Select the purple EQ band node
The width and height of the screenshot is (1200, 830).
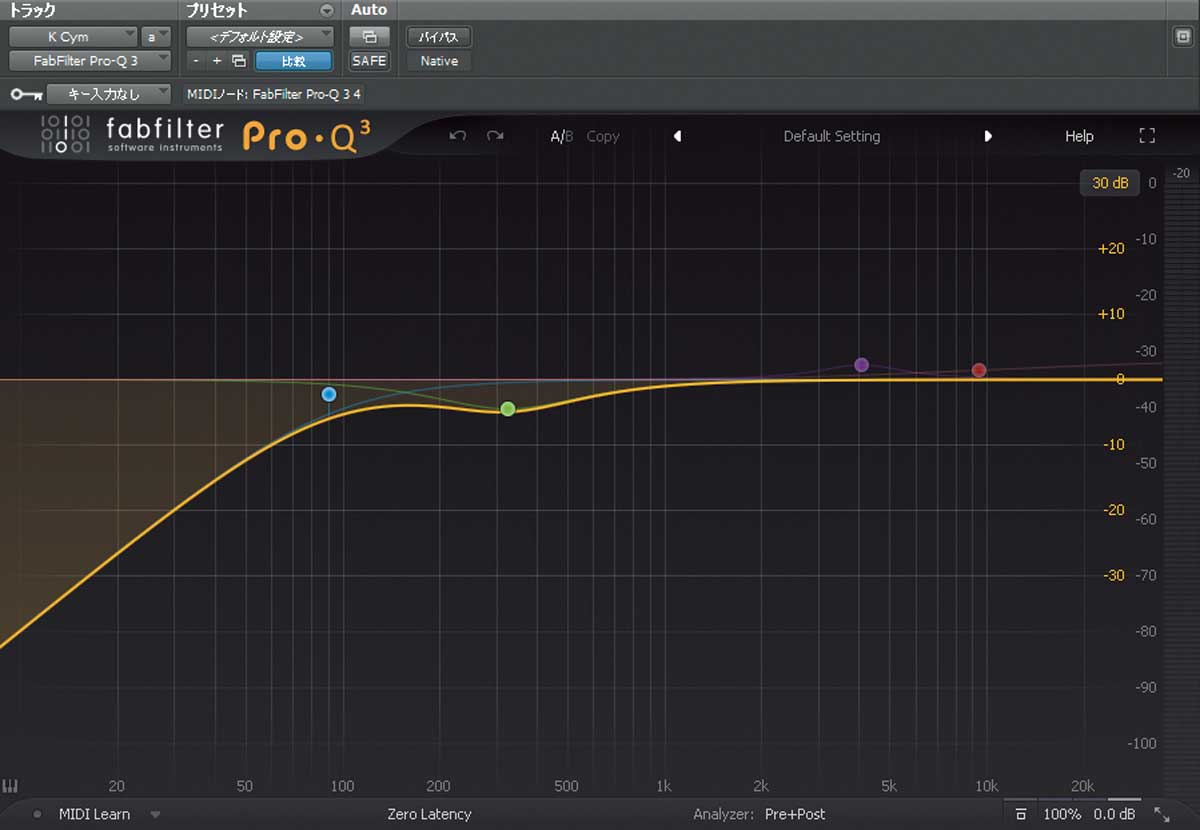coord(862,365)
